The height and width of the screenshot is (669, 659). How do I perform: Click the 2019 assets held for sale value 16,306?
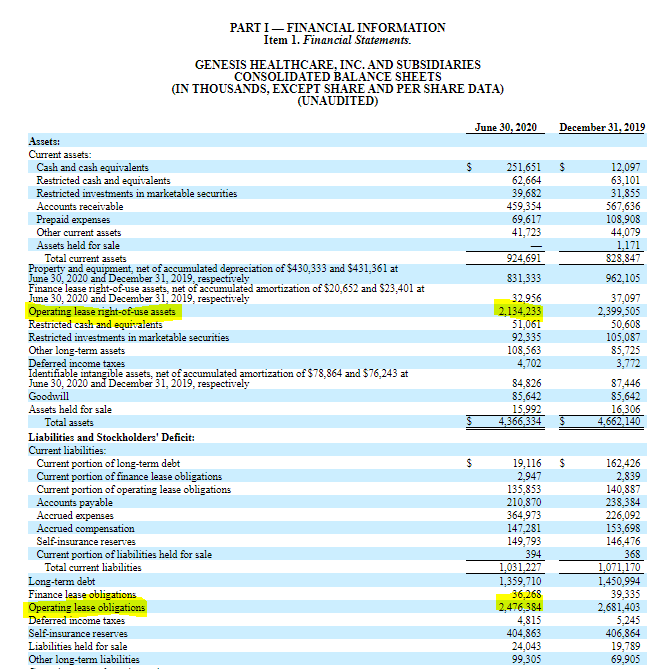point(626,409)
